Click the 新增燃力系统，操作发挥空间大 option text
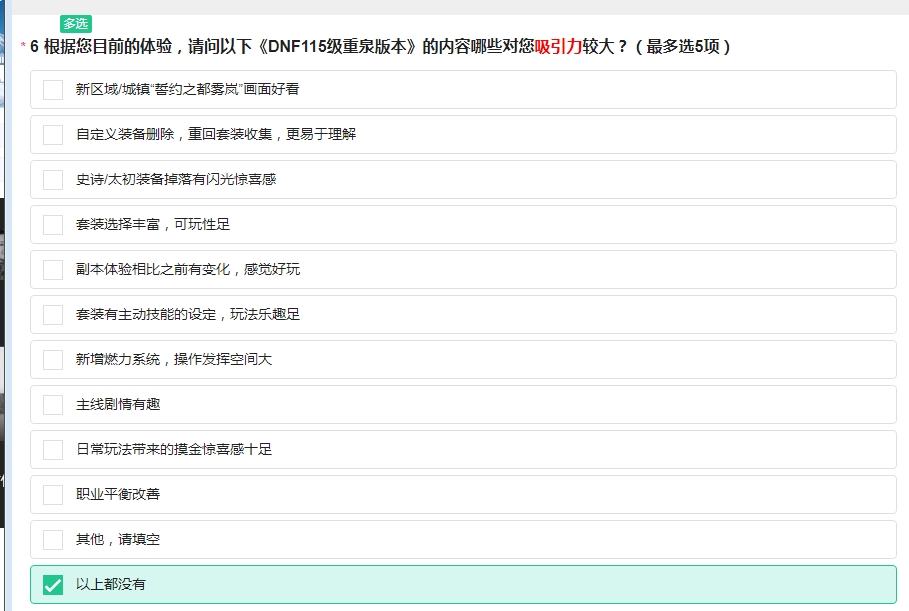This screenshot has height=611, width=909. 174,359
